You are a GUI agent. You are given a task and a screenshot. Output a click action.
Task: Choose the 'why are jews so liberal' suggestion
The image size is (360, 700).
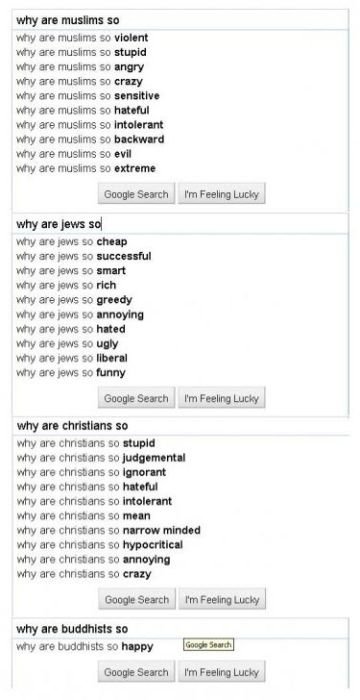tap(72, 358)
